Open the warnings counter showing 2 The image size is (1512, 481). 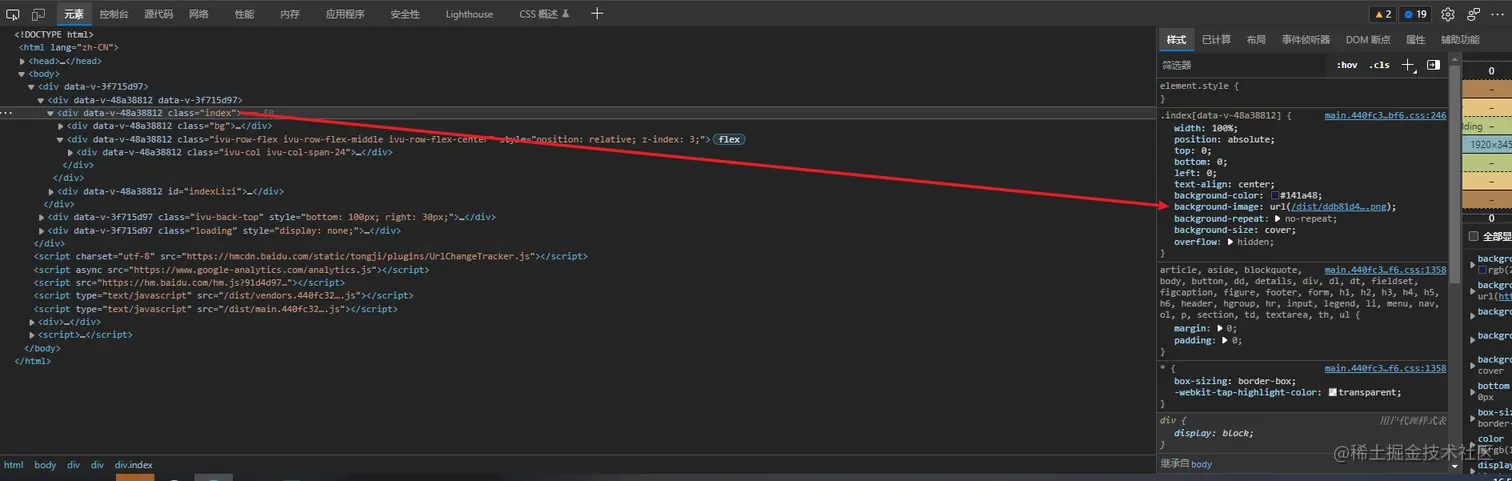(x=1382, y=14)
